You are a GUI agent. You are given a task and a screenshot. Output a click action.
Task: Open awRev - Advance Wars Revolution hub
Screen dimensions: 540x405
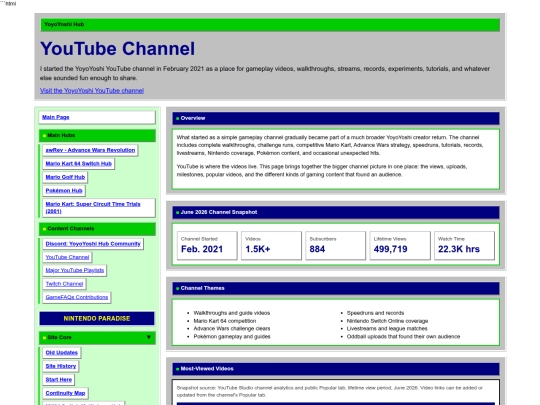(x=90, y=150)
